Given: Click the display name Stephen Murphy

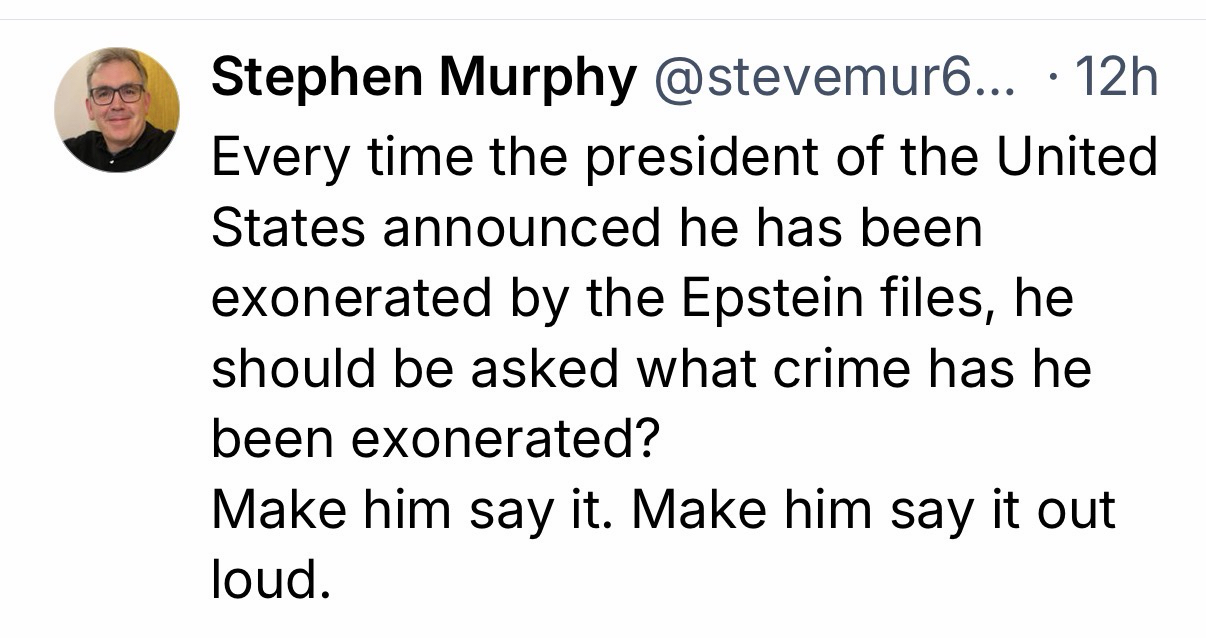Looking at the screenshot, I should [x=423, y=79].
